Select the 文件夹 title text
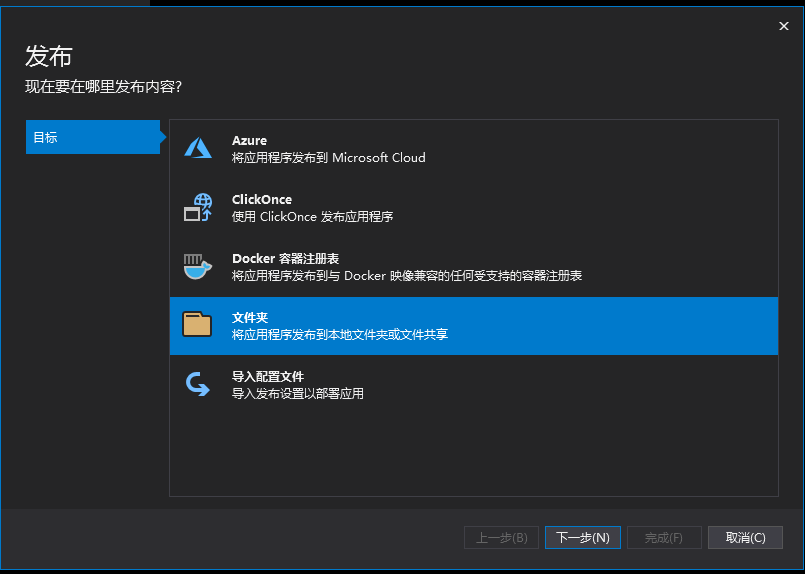The height and width of the screenshot is (574, 805). point(250,317)
